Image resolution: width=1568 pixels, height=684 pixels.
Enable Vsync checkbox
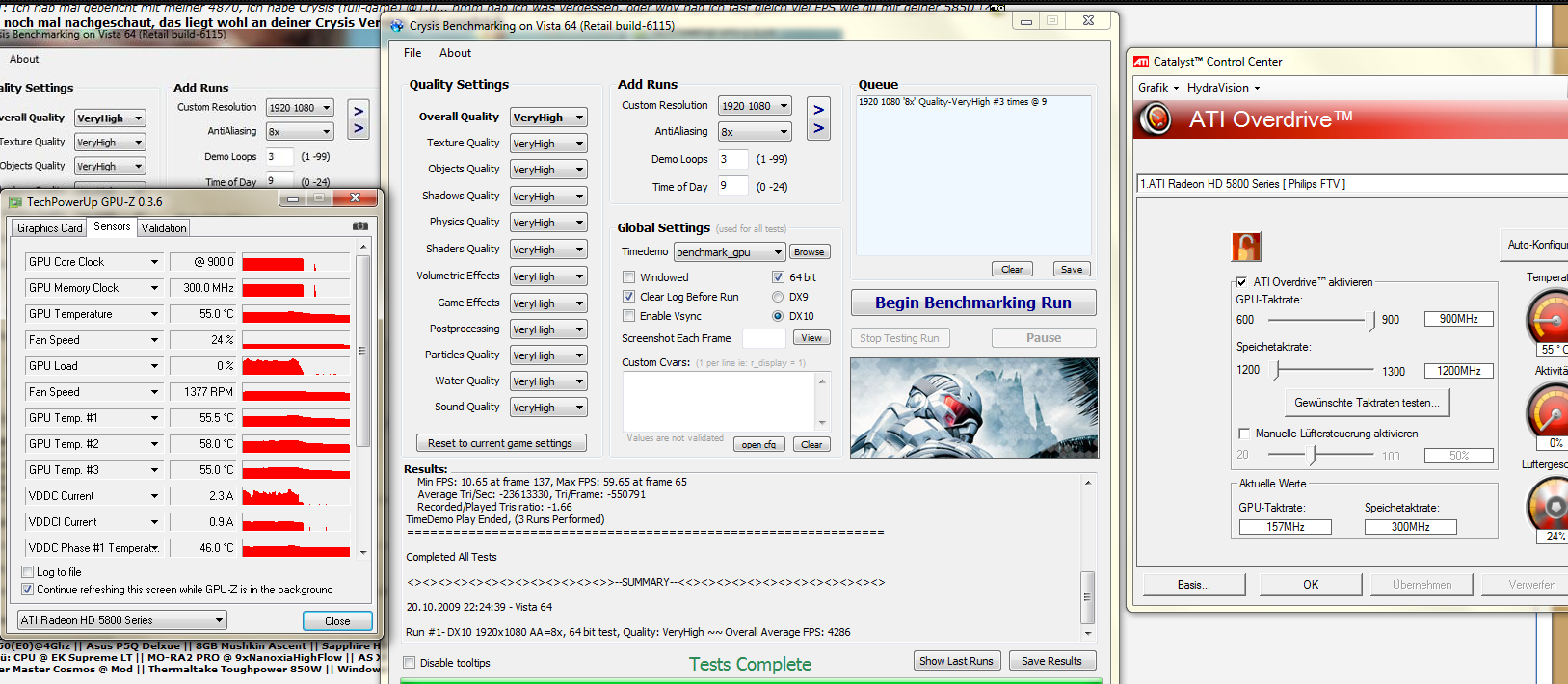click(628, 316)
